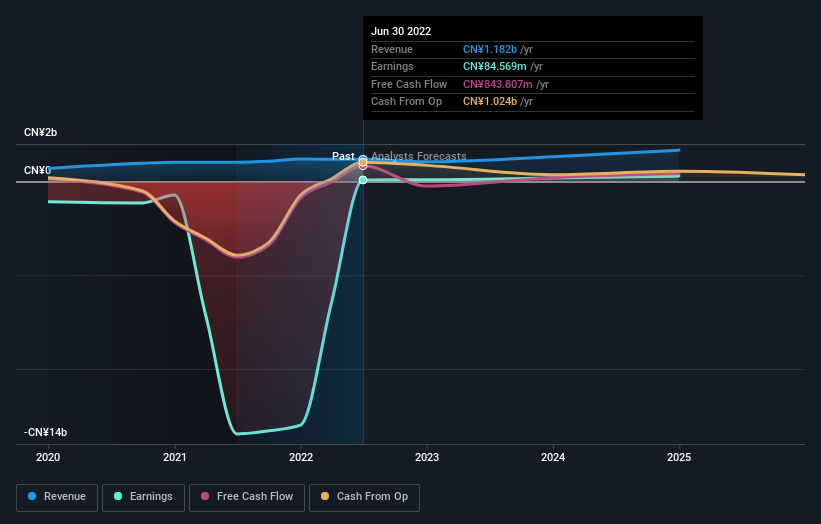This screenshot has height=524, width=821.
Task: Click the CN¥2b y-axis label
Action: tap(40, 132)
